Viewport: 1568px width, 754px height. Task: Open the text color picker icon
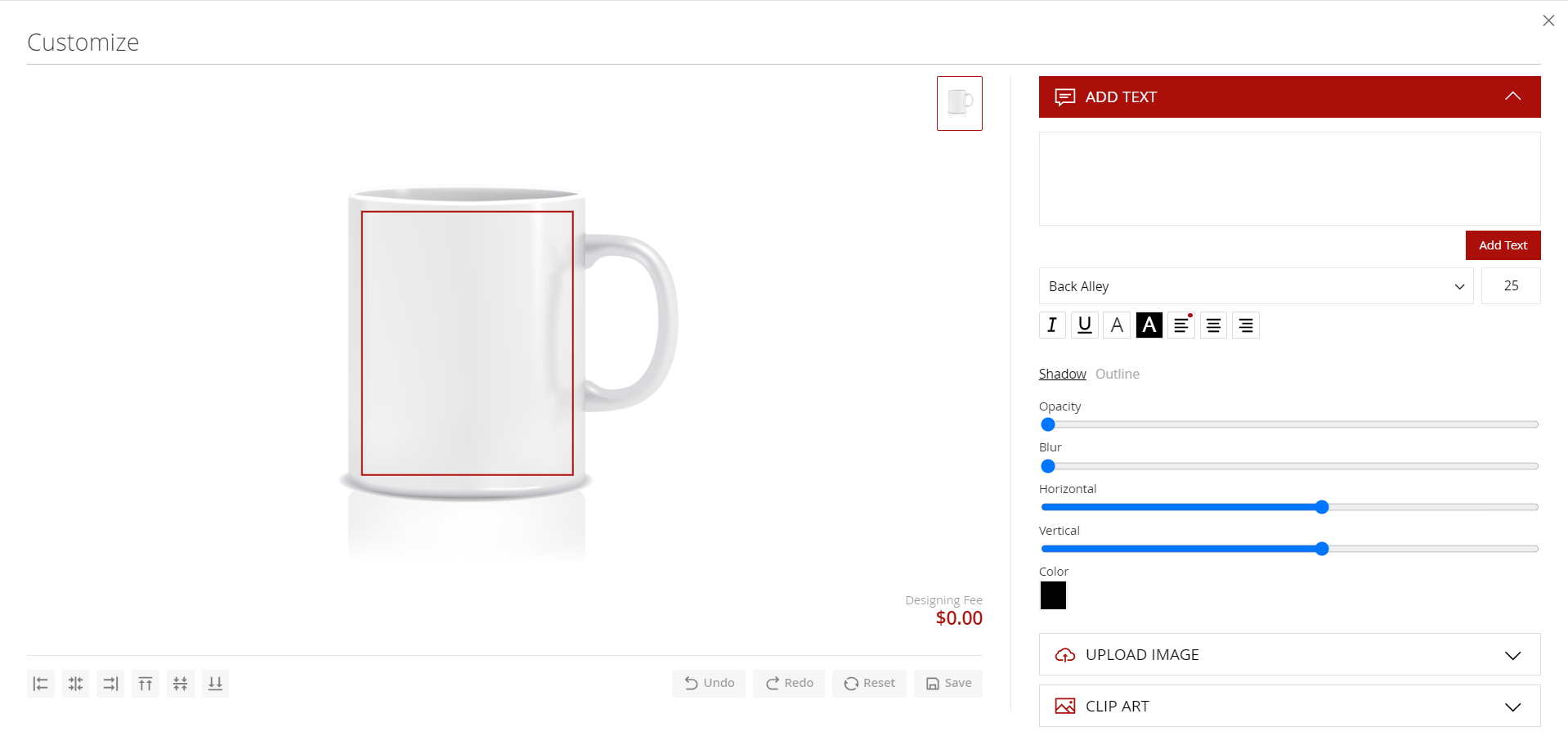point(1116,325)
